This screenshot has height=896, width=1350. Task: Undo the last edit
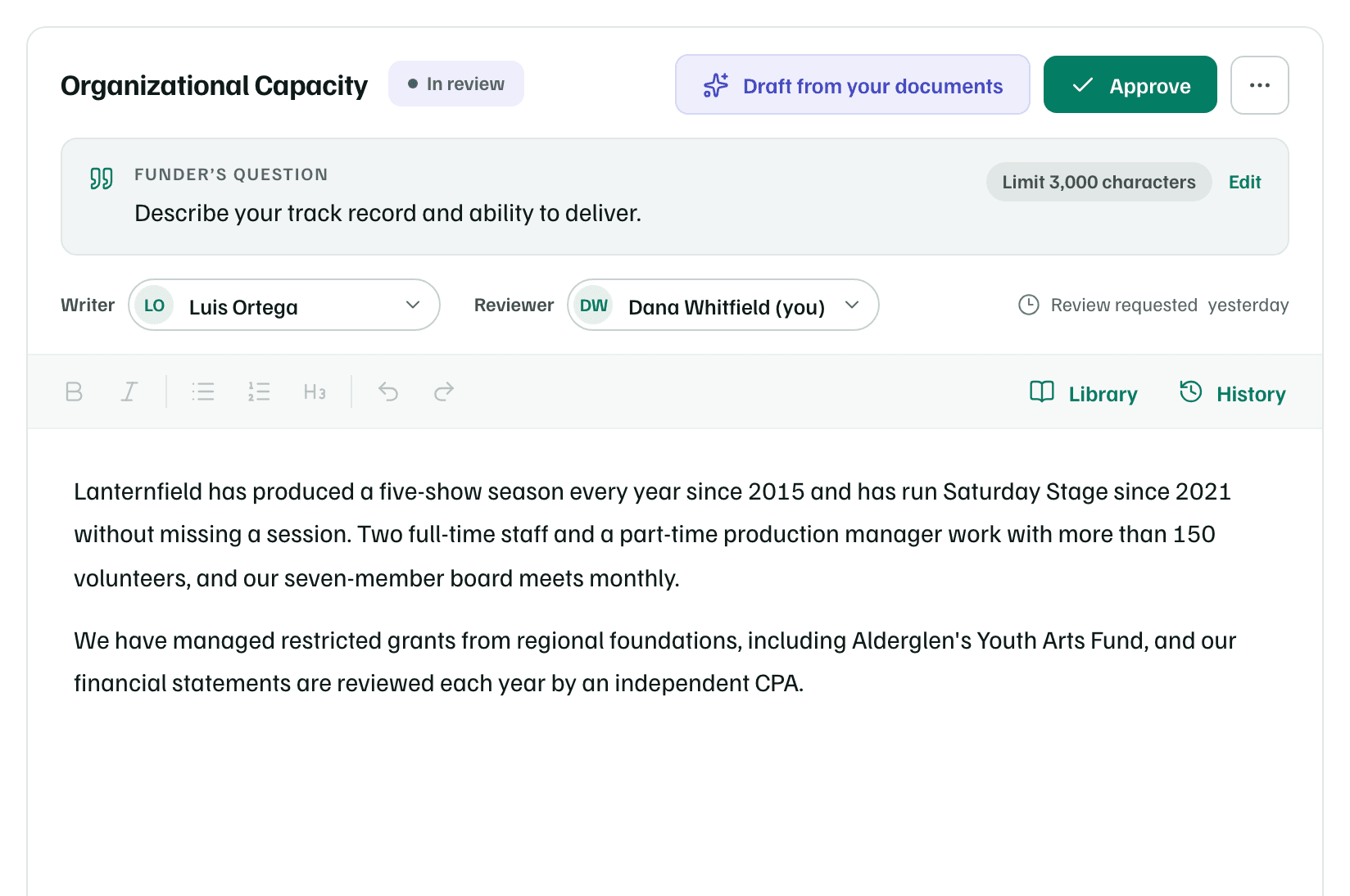coord(388,391)
